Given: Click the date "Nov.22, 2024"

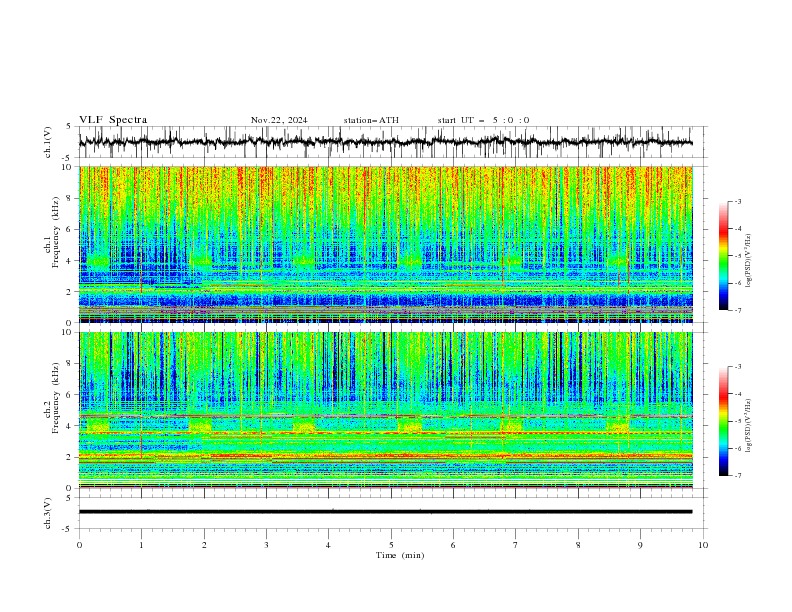Looking at the screenshot, I should tap(279, 120).
